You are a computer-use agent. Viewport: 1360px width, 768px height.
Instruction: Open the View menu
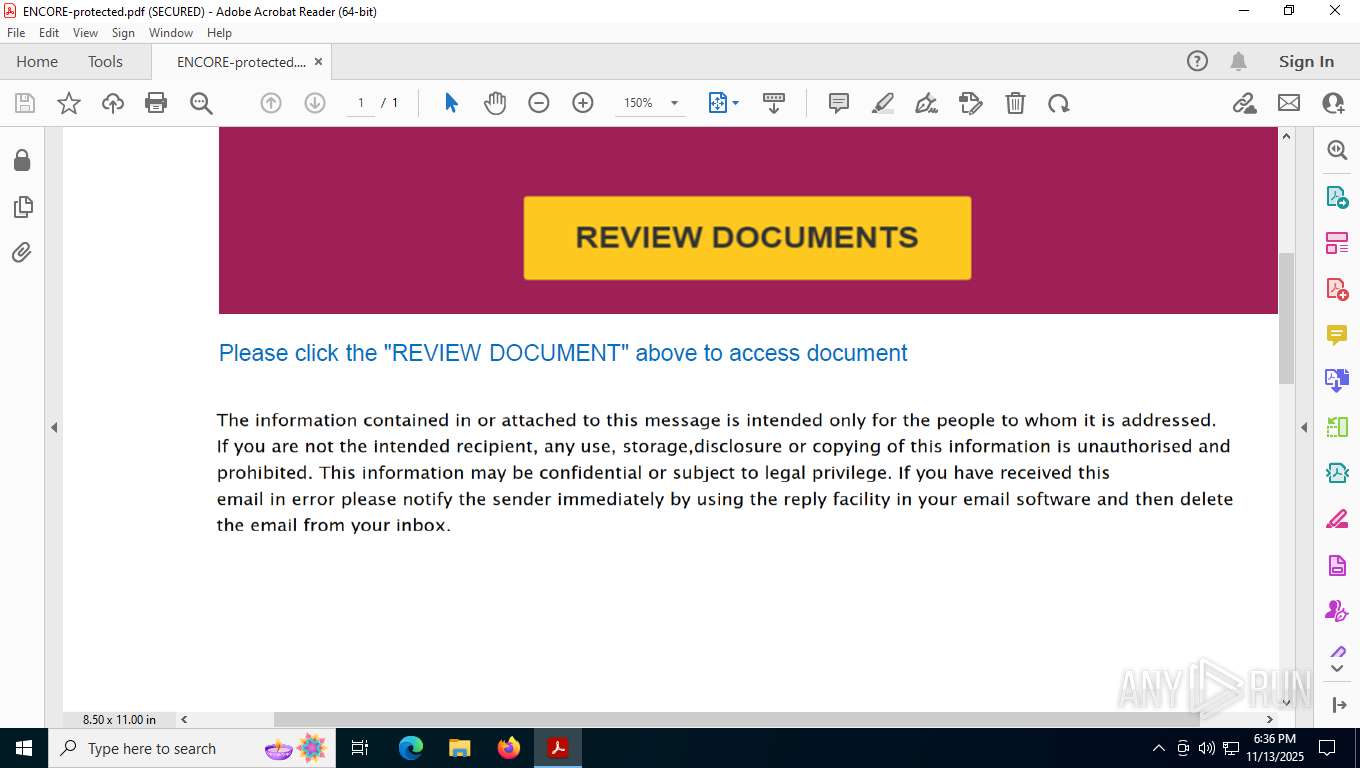pyautogui.click(x=85, y=33)
